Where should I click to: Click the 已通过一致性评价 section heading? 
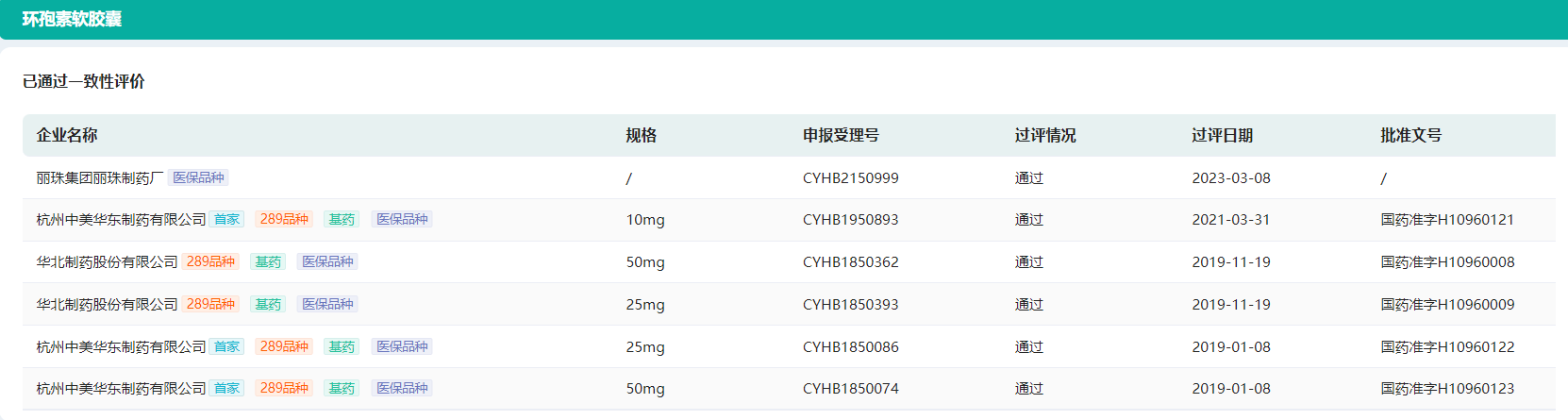[x=84, y=81]
